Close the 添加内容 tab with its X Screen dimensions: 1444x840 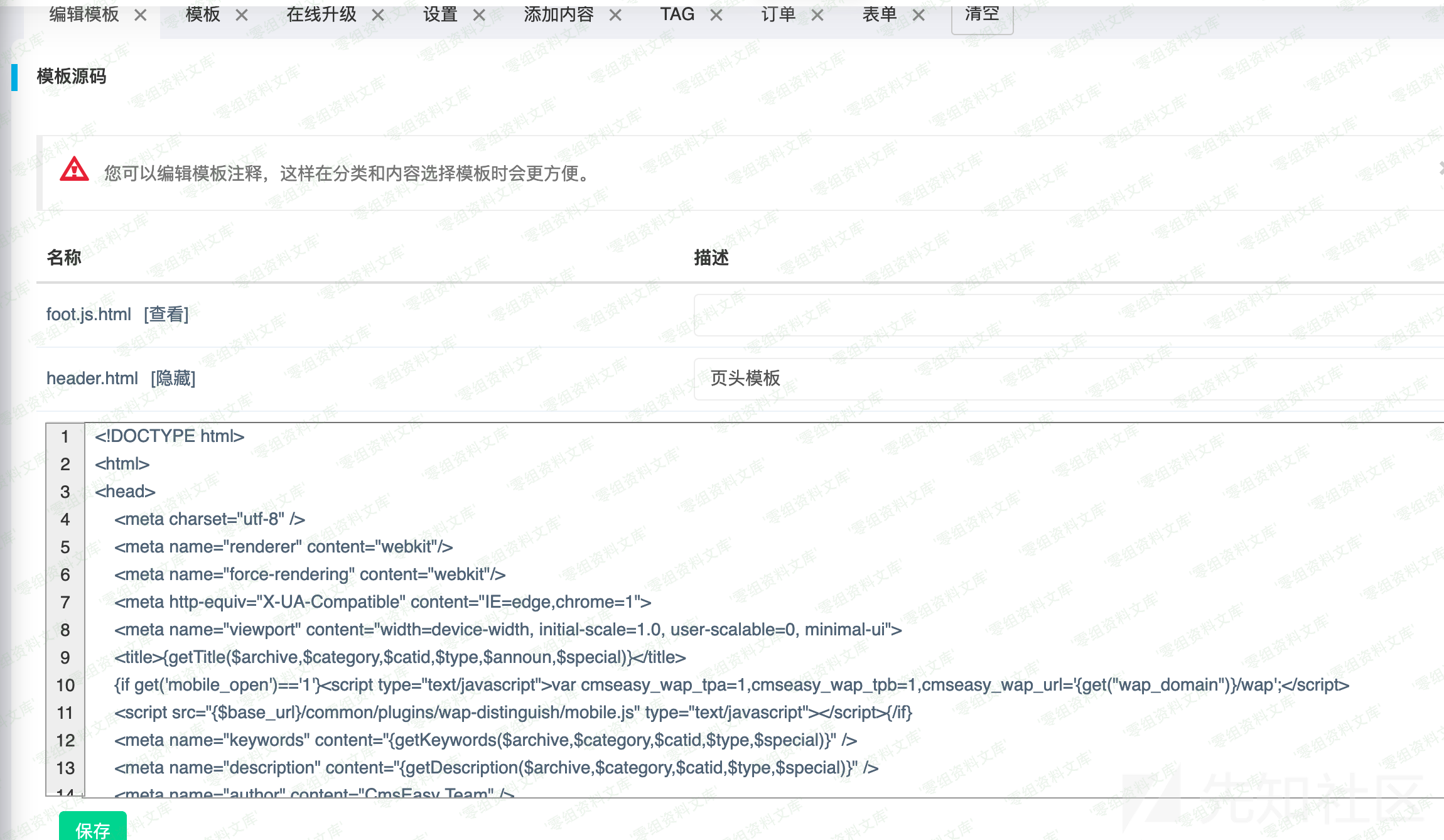pyautogui.click(x=615, y=15)
